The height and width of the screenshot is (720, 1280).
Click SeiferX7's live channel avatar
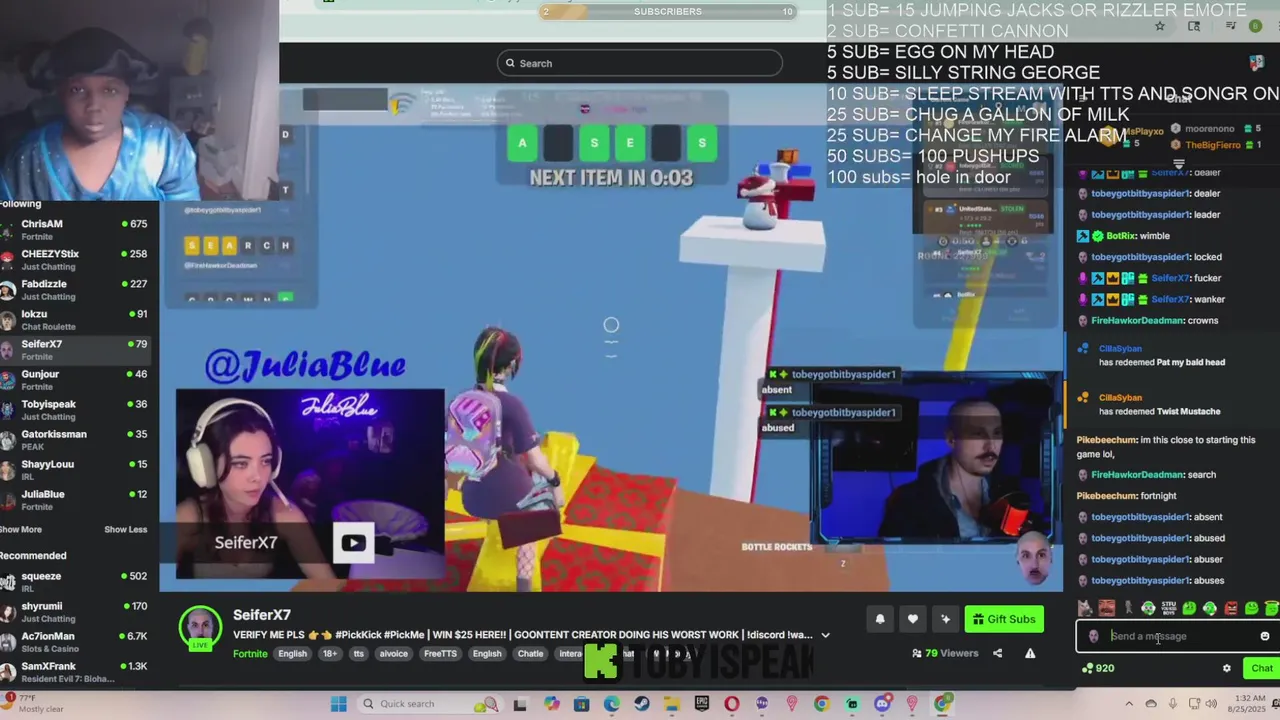(200, 628)
